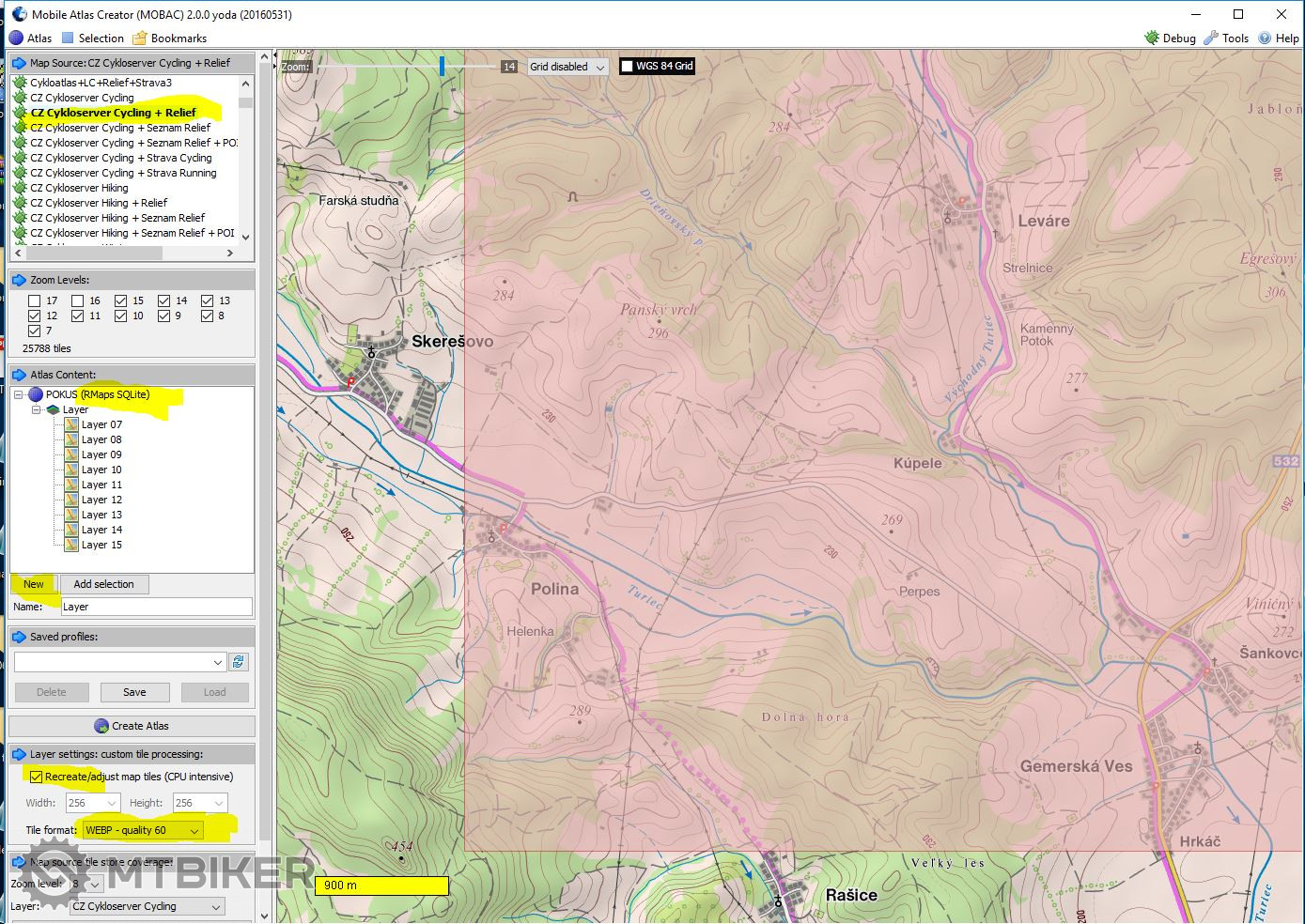Enable zoom level 17 checkbox
The image size is (1305, 924).
pos(35,300)
